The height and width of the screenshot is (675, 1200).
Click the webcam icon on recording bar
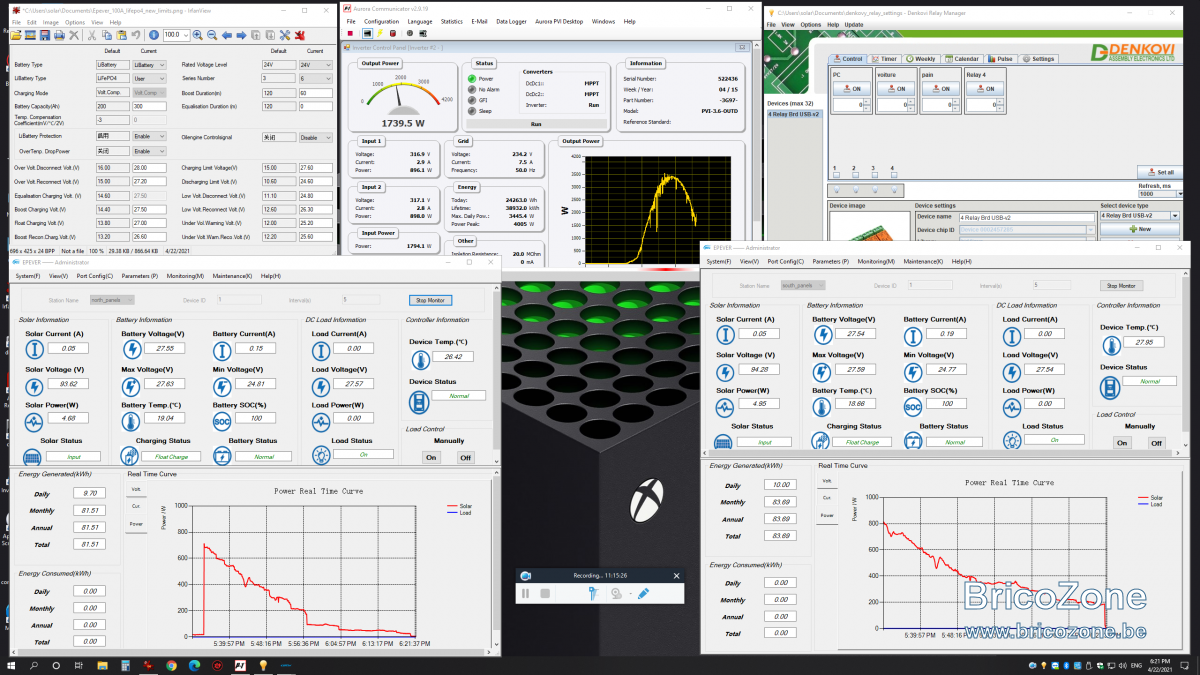(x=617, y=593)
